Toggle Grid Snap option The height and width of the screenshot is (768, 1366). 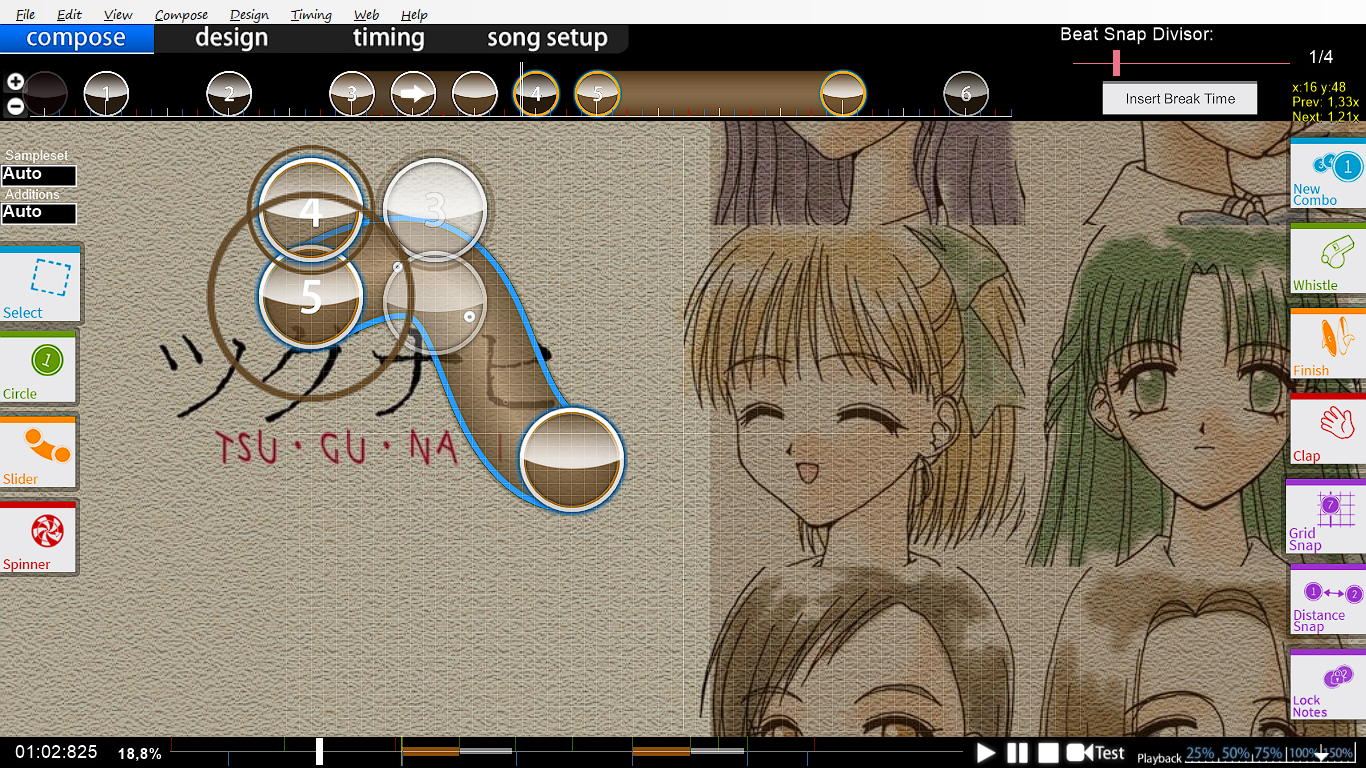tap(1327, 515)
